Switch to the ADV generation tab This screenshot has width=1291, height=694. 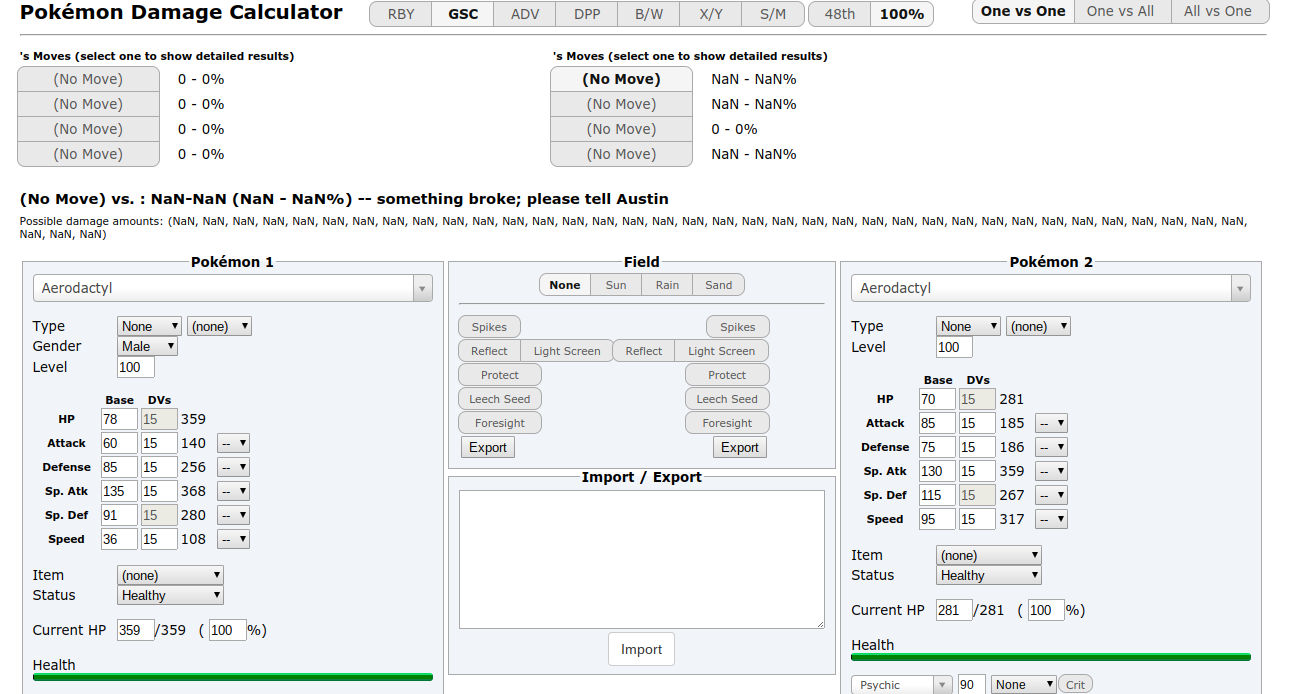tap(525, 14)
